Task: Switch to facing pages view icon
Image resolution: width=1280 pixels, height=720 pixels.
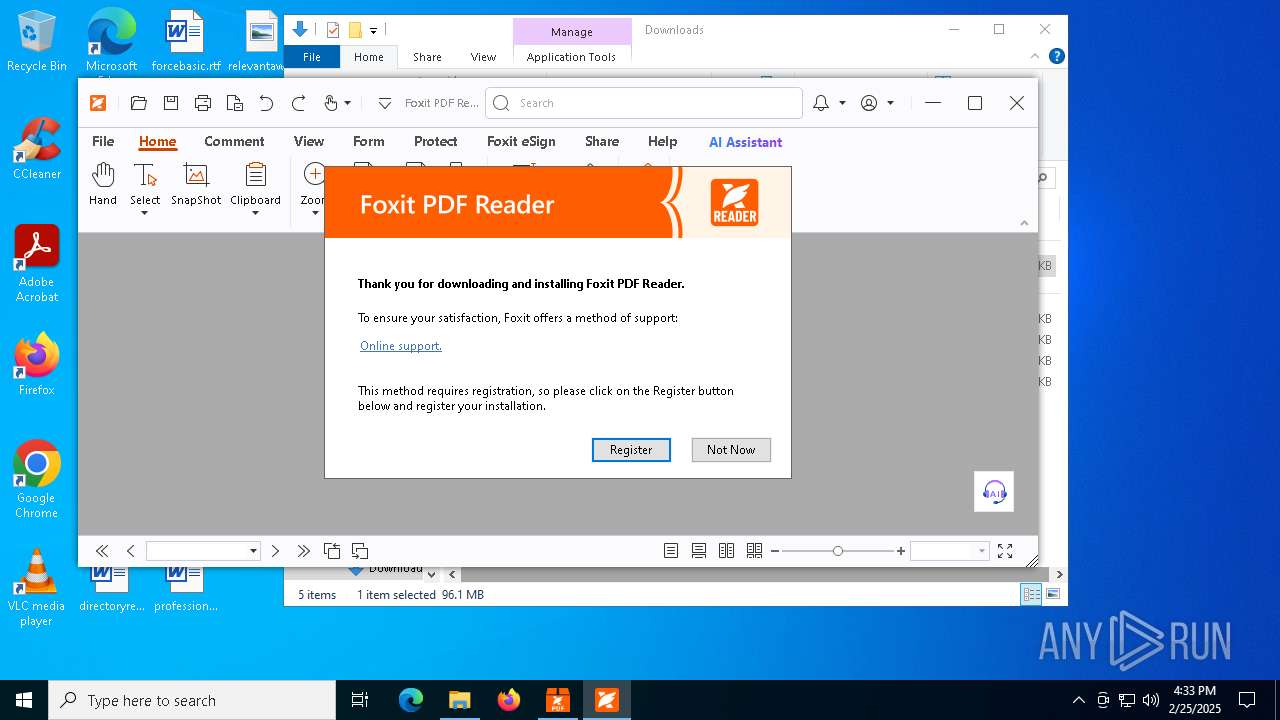Action: click(x=727, y=551)
